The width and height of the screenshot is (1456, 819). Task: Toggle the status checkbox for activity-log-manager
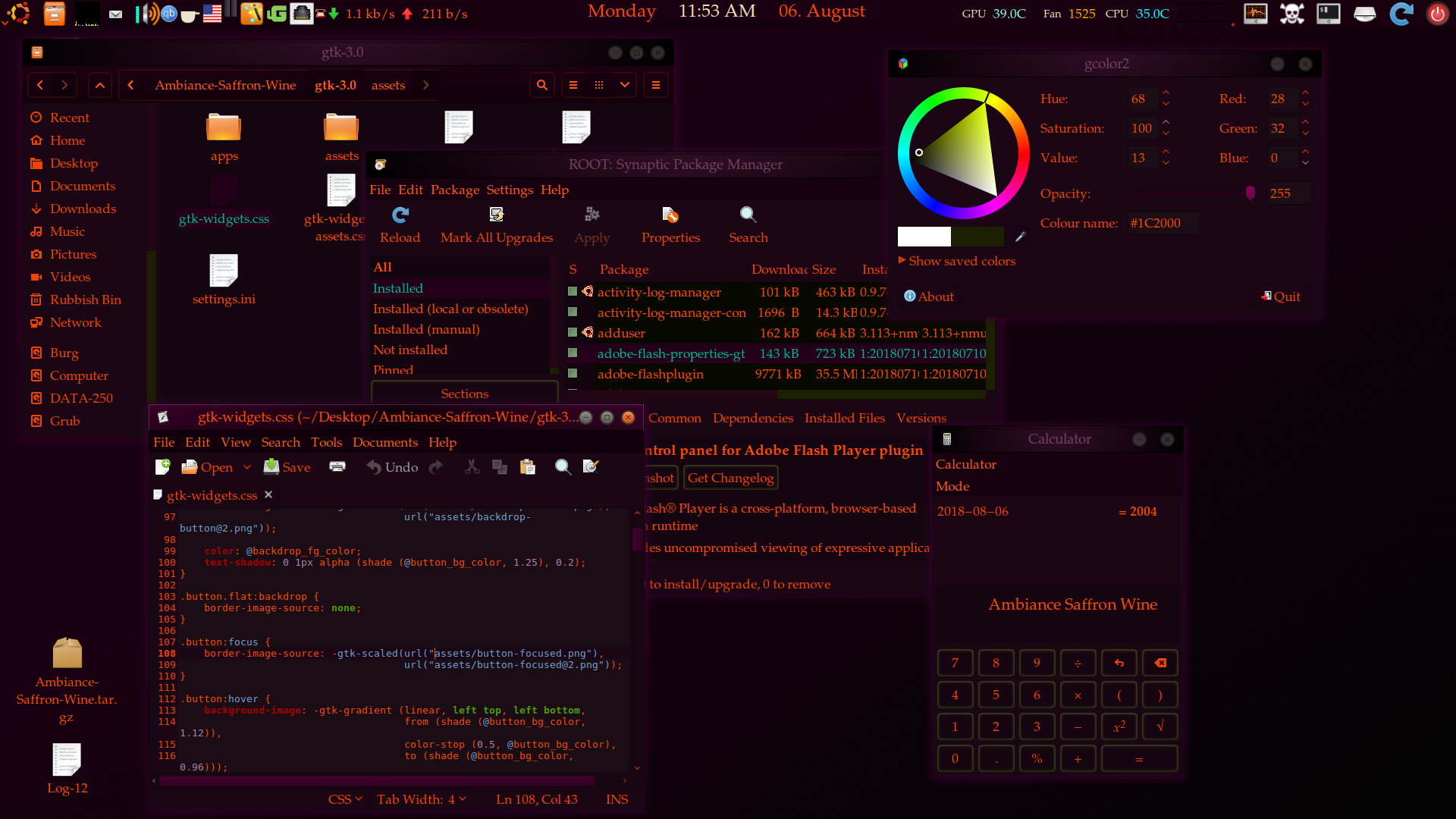click(573, 291)
